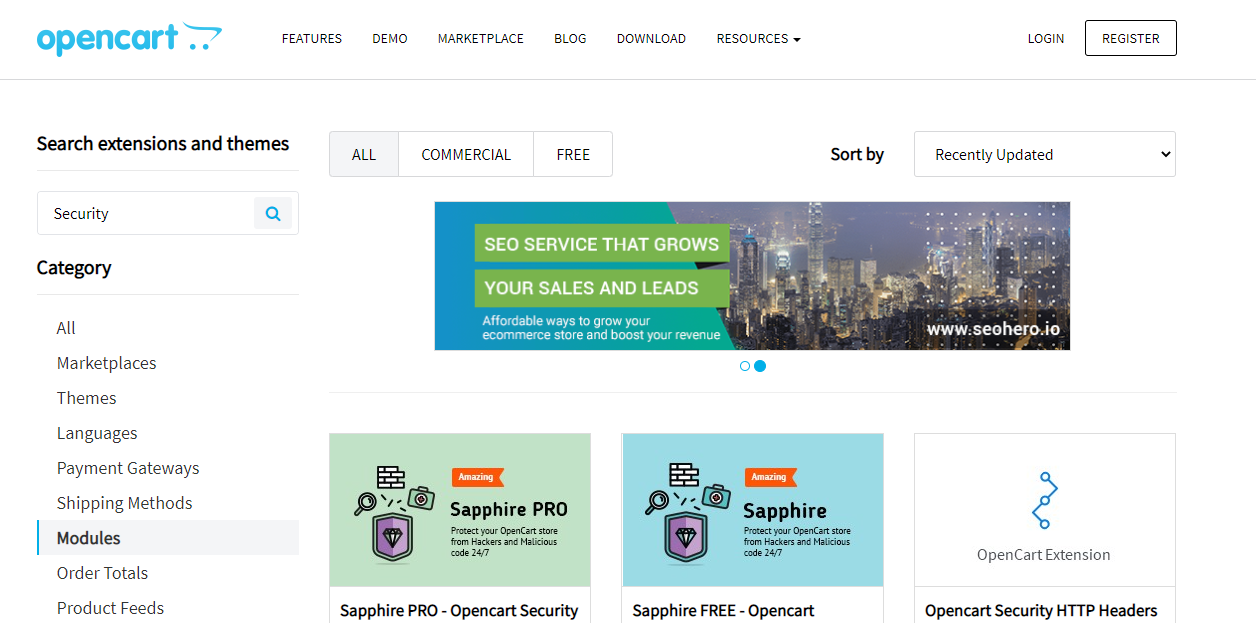1256x623 pixels.
Task: Open the Sapphire PRO extension thumbnail
Action: [459, 510]
